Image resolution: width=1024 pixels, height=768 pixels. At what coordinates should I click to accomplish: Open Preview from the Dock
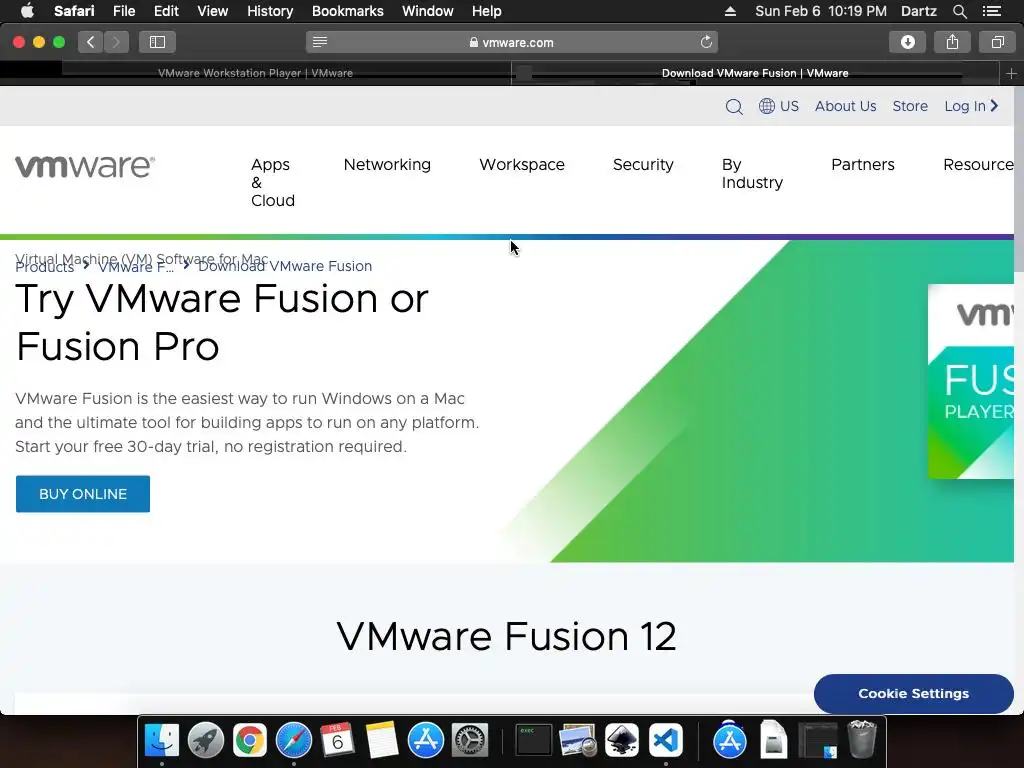pyautogui.click(x=578, y=741)
